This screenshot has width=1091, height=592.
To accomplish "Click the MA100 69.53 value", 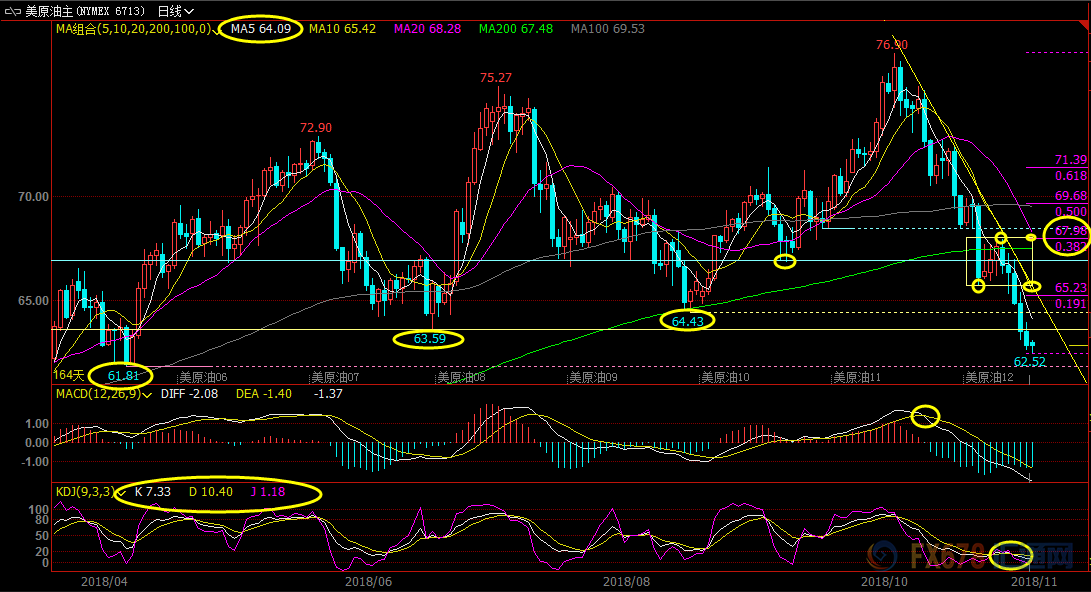I will coord(607,29).
